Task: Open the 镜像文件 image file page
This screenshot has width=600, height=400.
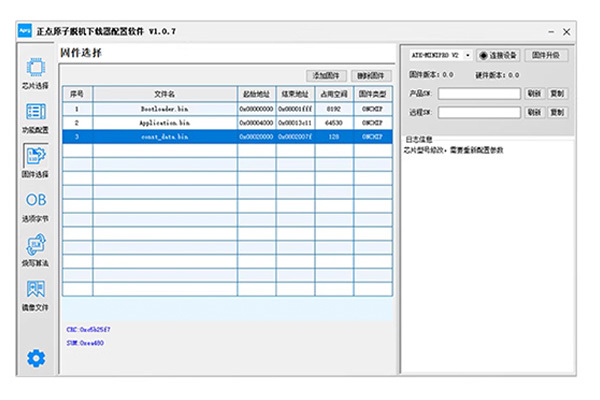Action: [35, 294]
